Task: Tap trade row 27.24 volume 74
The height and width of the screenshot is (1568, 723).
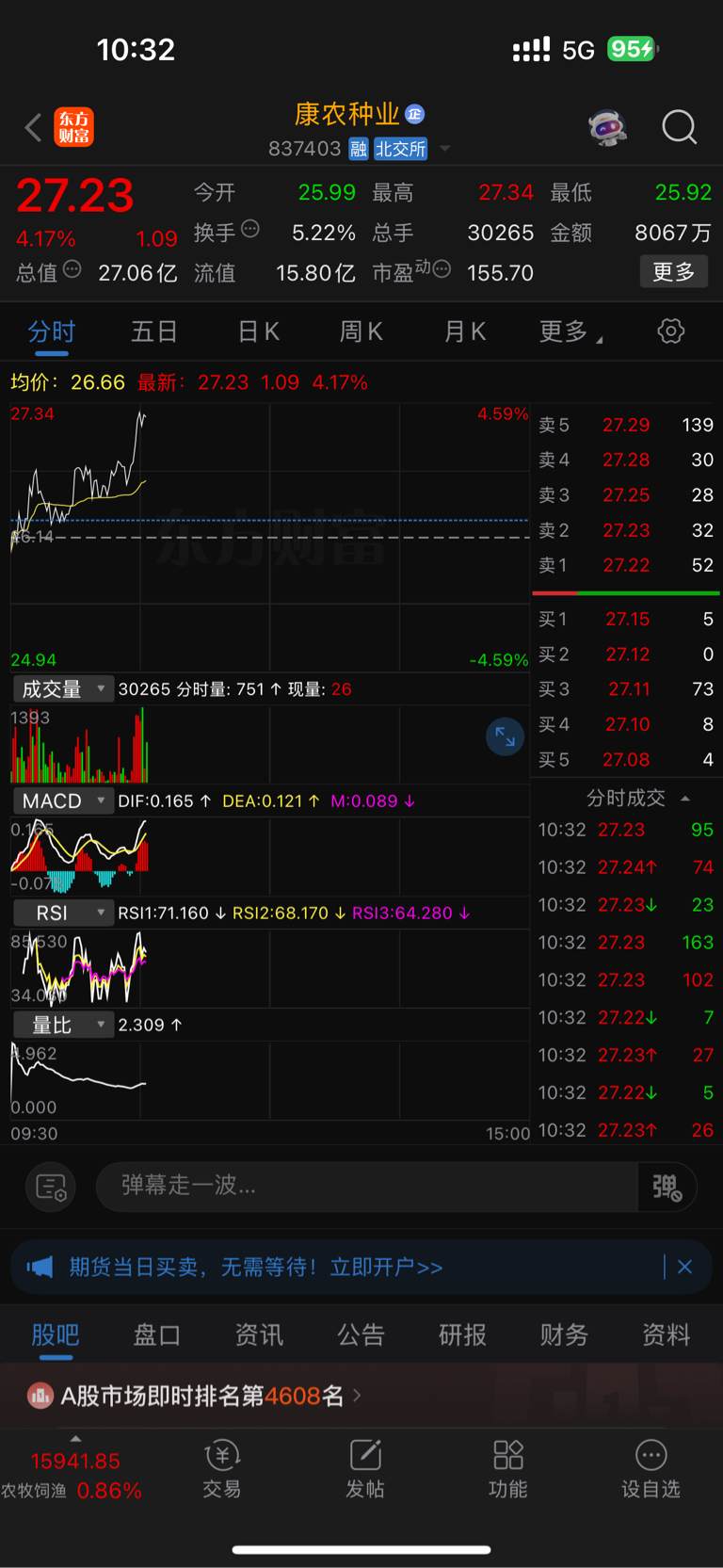Action: tap(626, 867)
